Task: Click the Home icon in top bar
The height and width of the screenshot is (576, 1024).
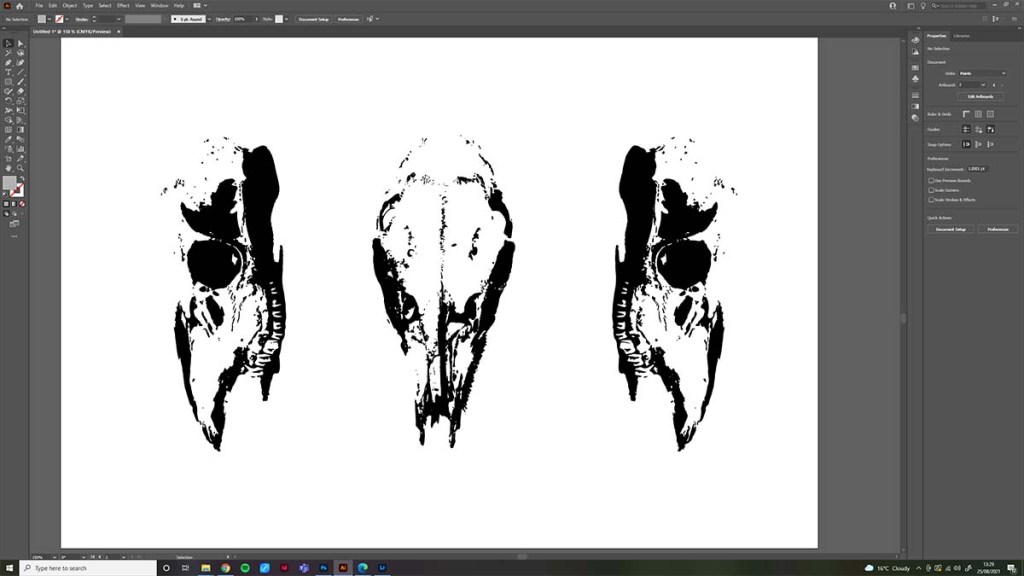Action: [19, 6]
